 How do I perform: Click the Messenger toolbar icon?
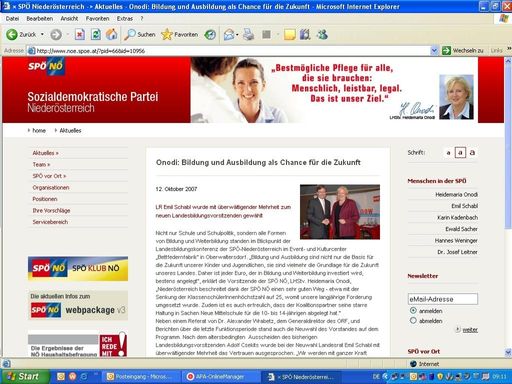click(x=322, y=34)
